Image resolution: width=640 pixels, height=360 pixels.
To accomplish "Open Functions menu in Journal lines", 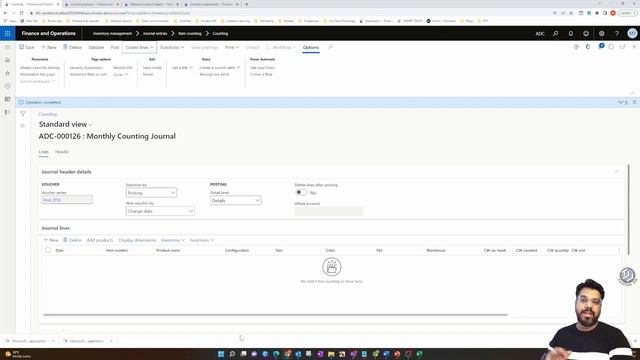I will tap(202, 240).
